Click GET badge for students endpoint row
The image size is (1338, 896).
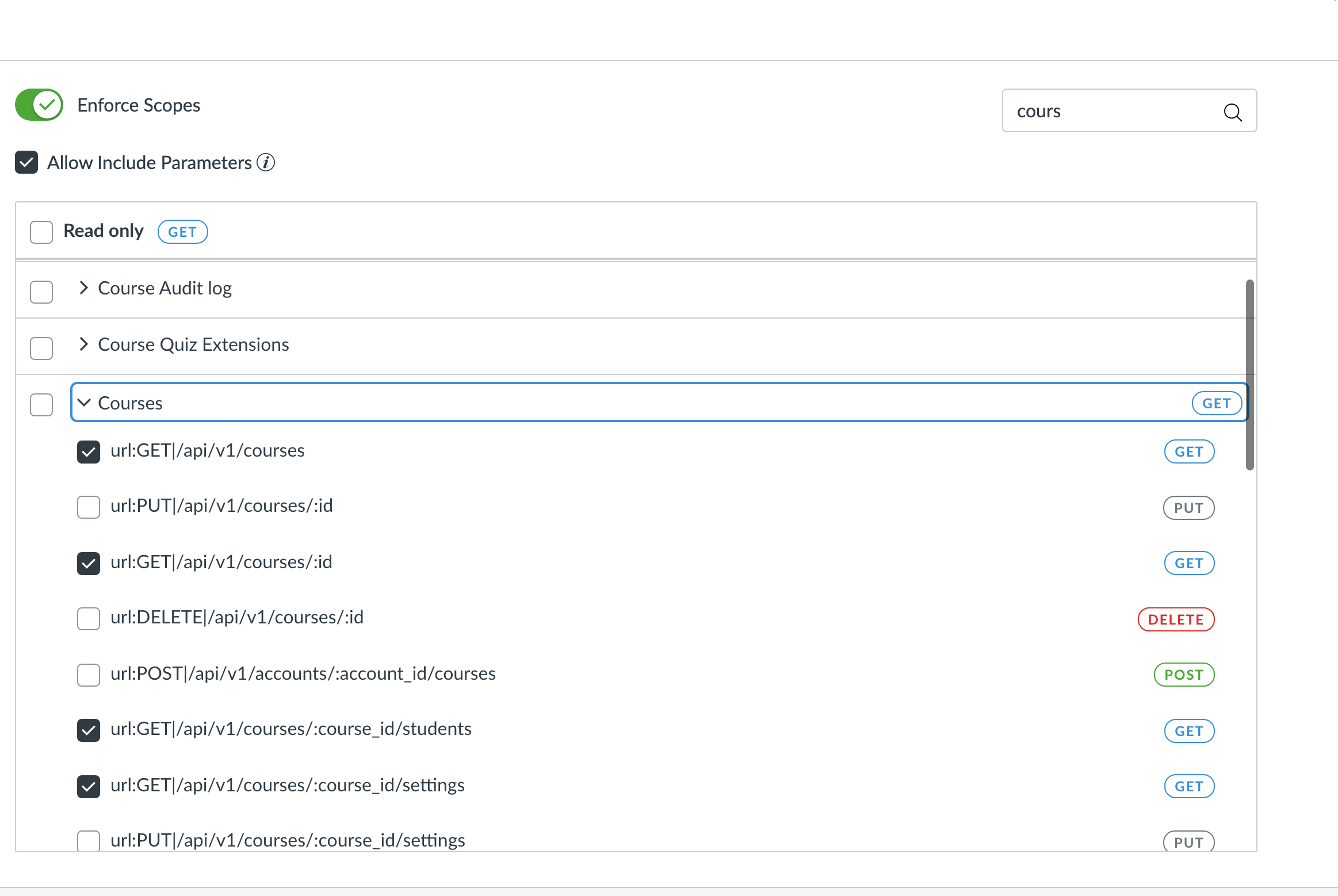point(1189,731)
